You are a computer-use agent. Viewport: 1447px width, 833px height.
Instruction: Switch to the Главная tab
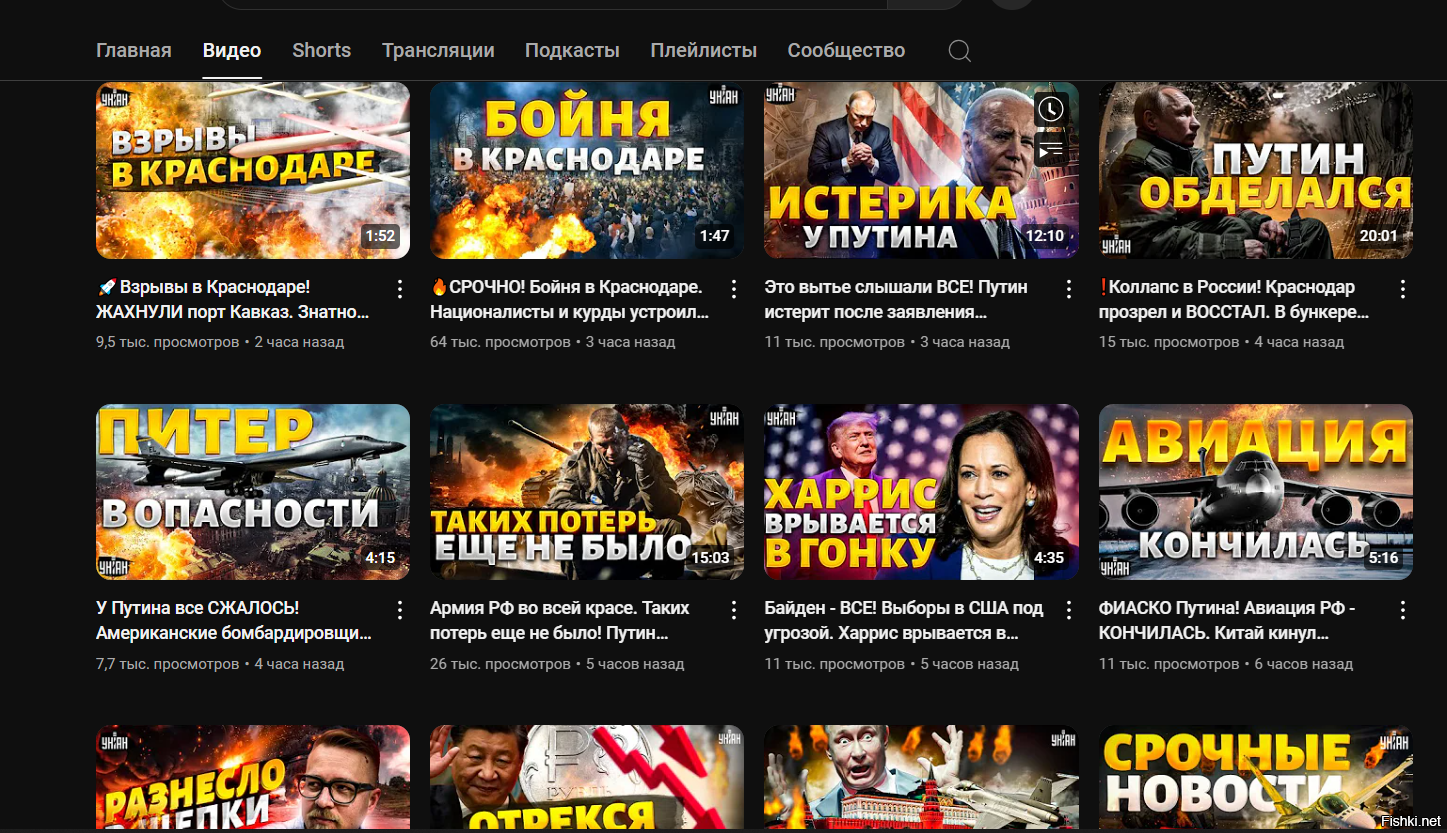pos(134,51)
